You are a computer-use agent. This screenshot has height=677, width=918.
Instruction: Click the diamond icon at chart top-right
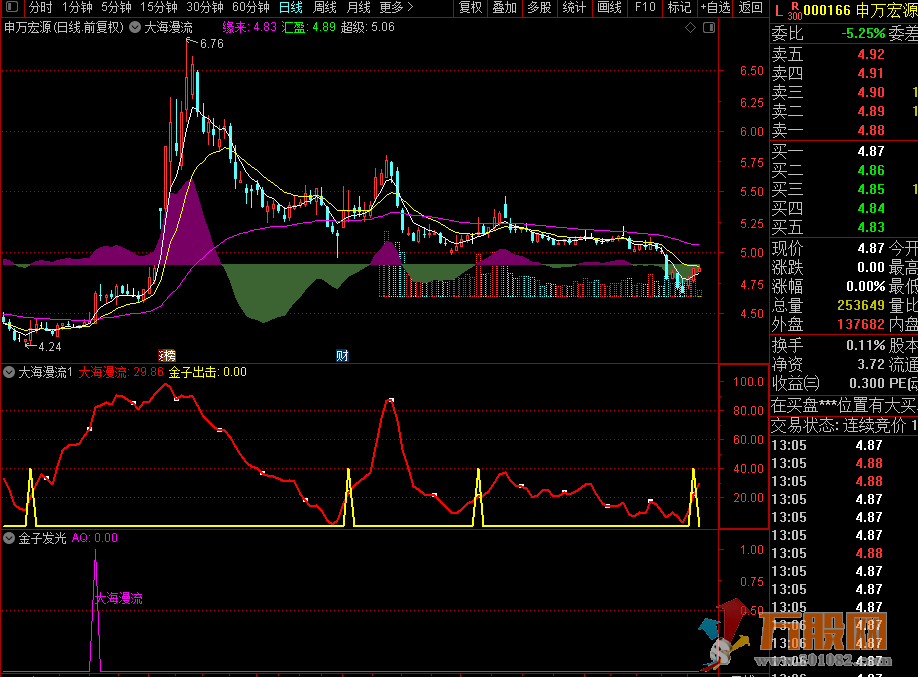click(691, 28)
